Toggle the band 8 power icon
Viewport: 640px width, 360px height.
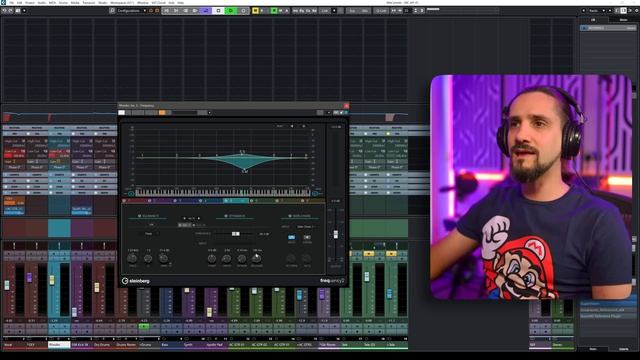[302, 201]
